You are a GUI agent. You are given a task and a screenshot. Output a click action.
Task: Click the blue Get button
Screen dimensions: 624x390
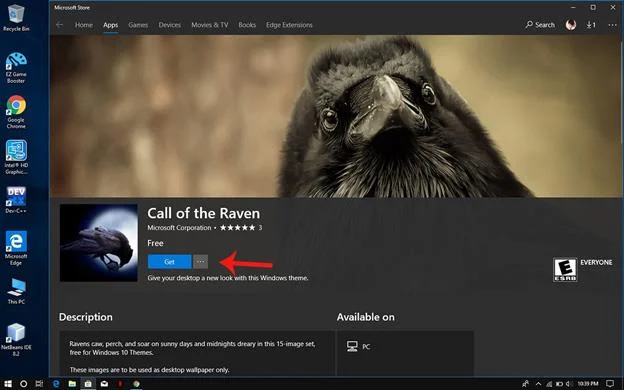(x=170, y=262)
